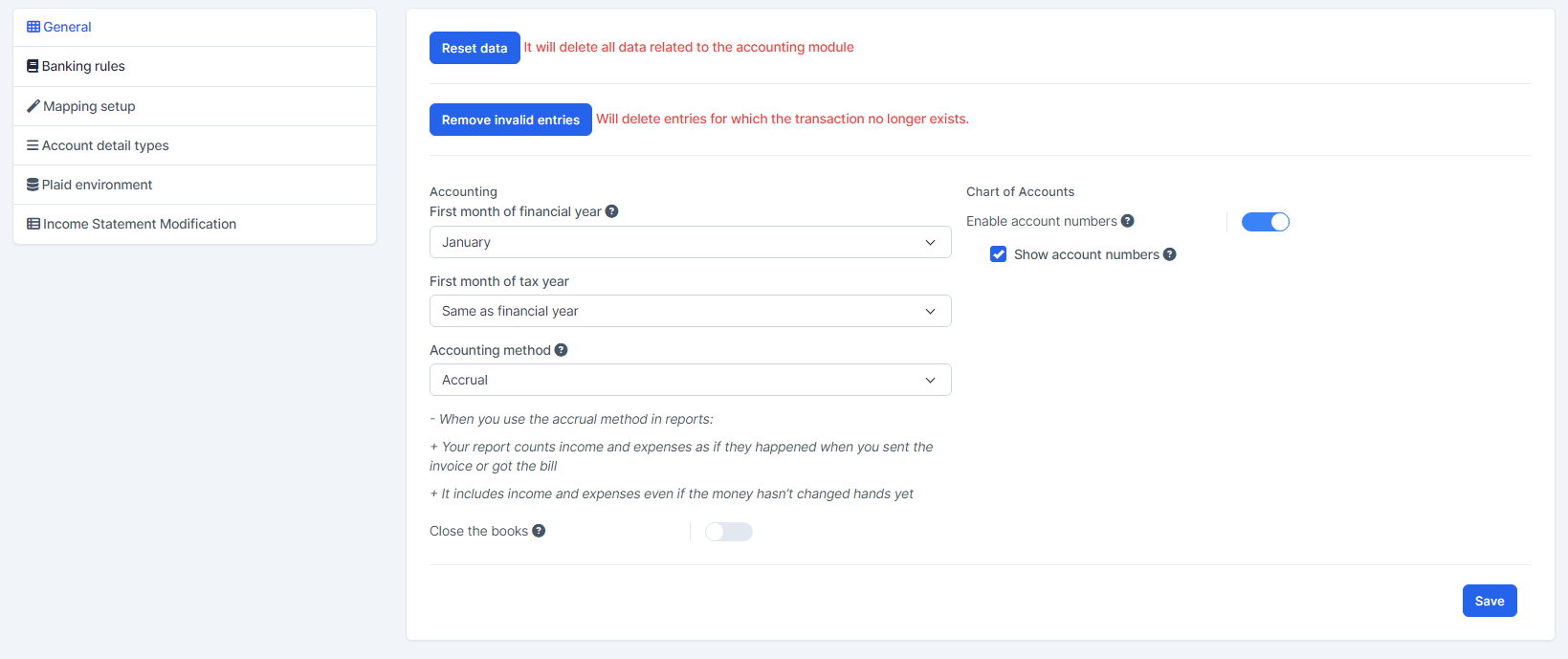Turn on the Close the books toggle
The height and width of the screenshot is (659, 1568).
[x=728, y=532]
